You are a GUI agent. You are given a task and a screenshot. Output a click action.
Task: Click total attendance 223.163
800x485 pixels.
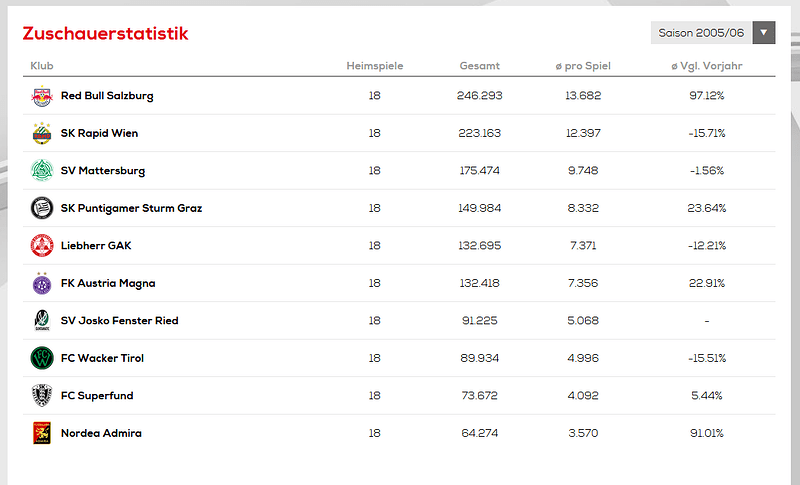480,133
